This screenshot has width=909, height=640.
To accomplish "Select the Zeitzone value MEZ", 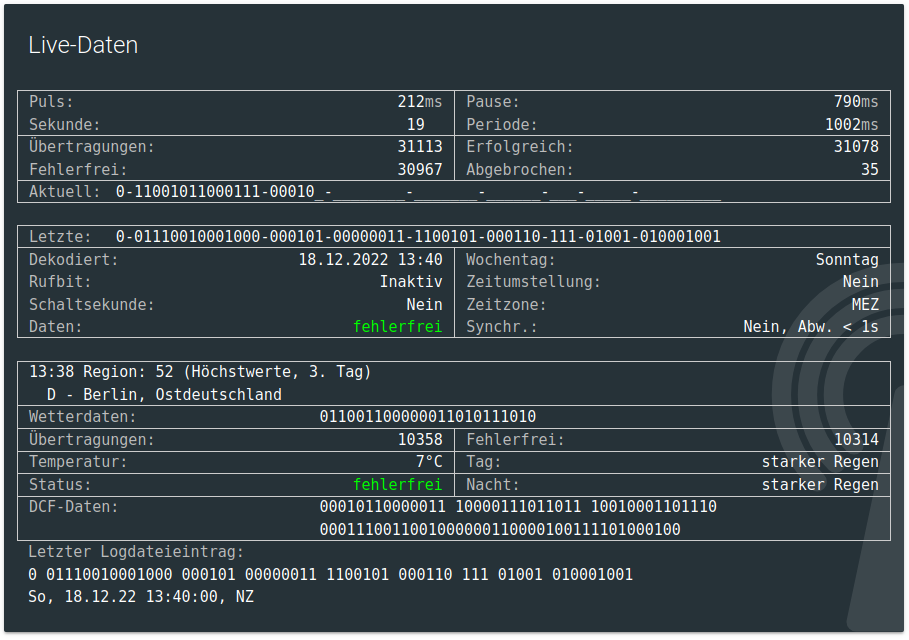I will (865, 305).
